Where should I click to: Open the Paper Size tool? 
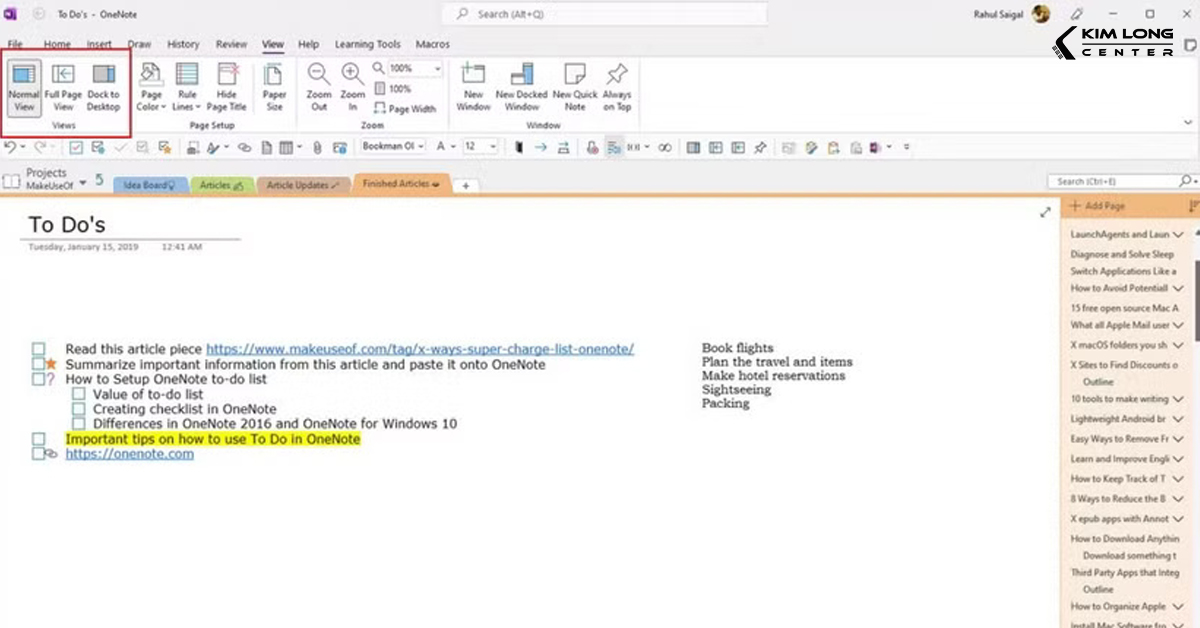[x=275, y=87]
